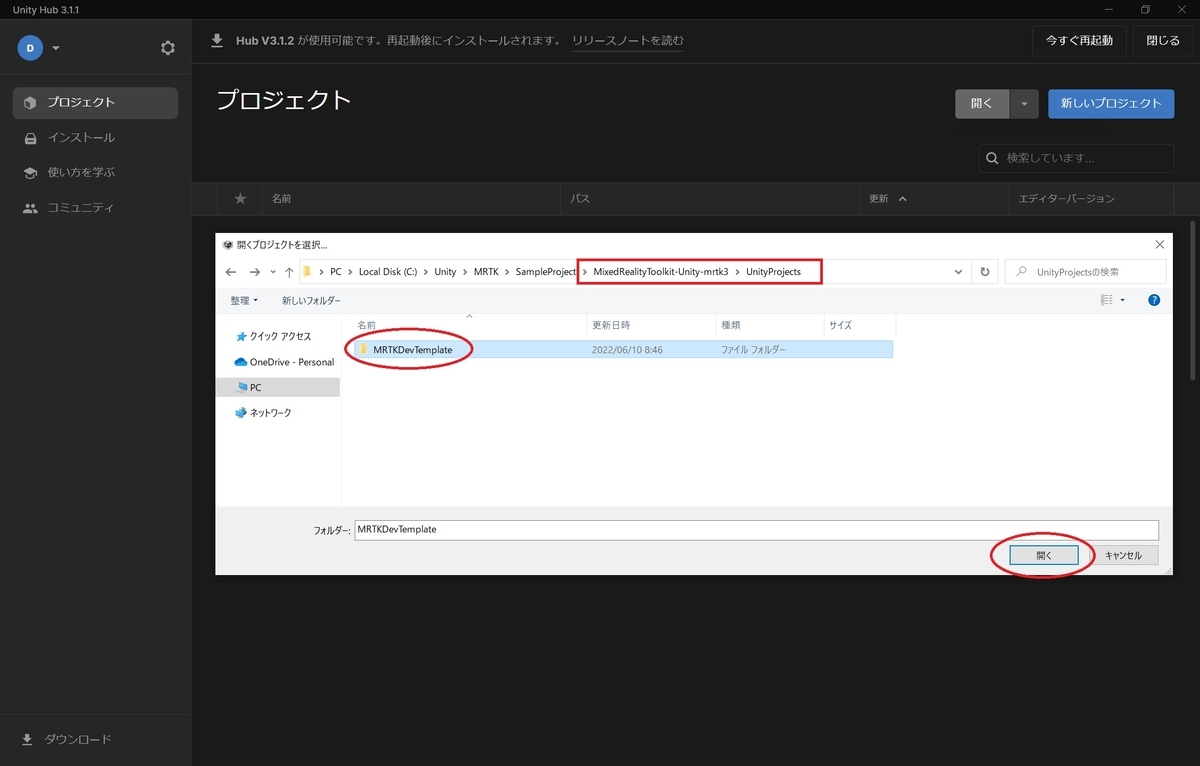Click Unity breadcrumb segment

coord(445,272)
